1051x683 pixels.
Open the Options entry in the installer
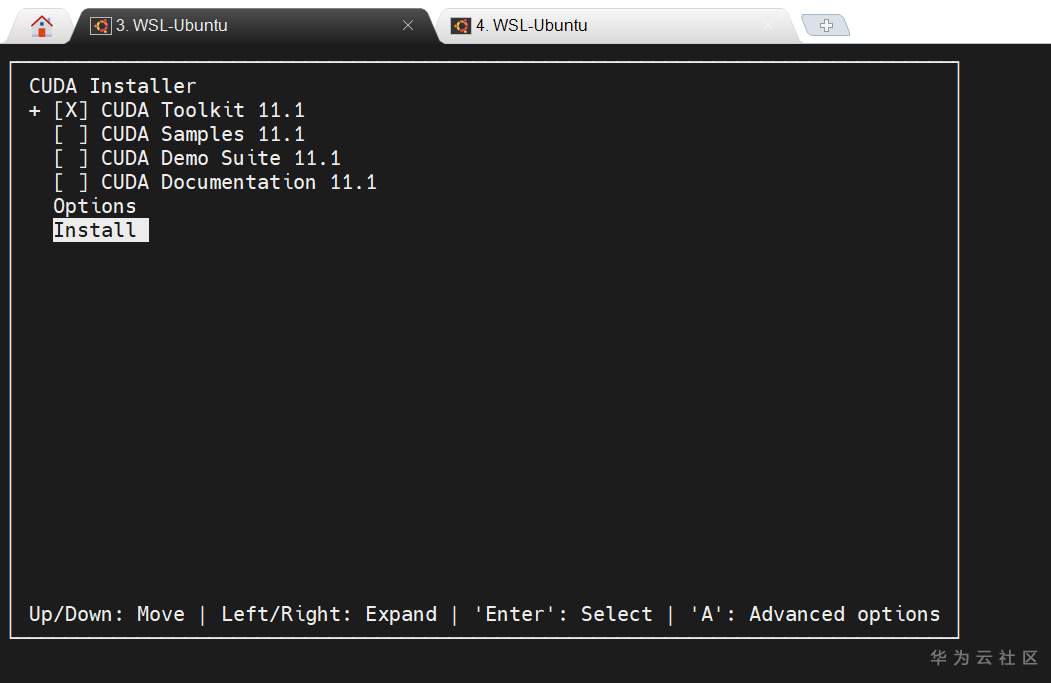click(x=95, y=206)
